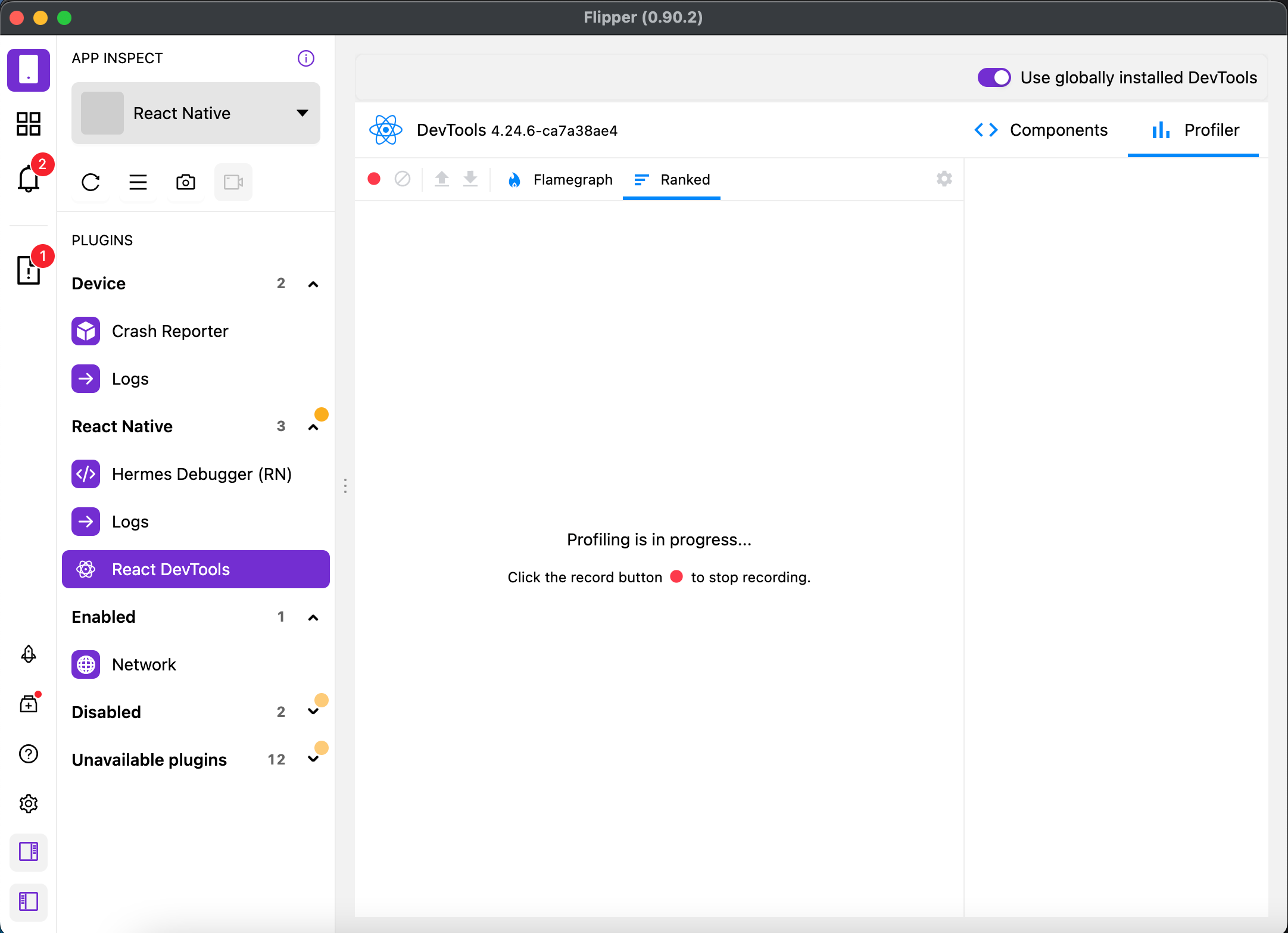
Task: Click the red dot in recording hint text
Action: (676, 576)
